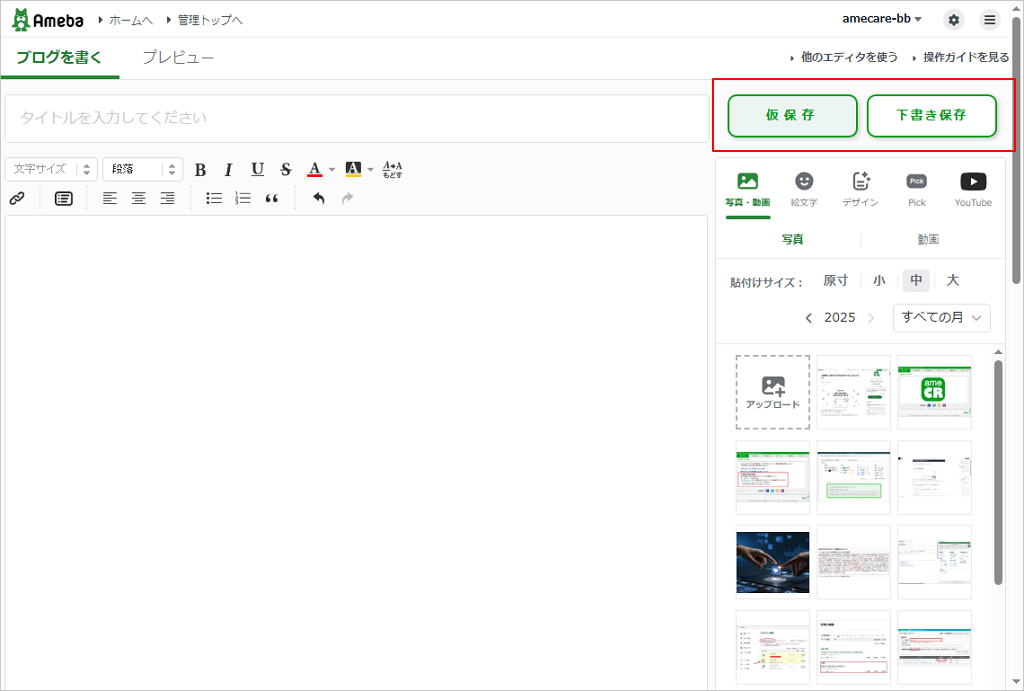Open the YouTube embed panel

[x=972, y=189]
